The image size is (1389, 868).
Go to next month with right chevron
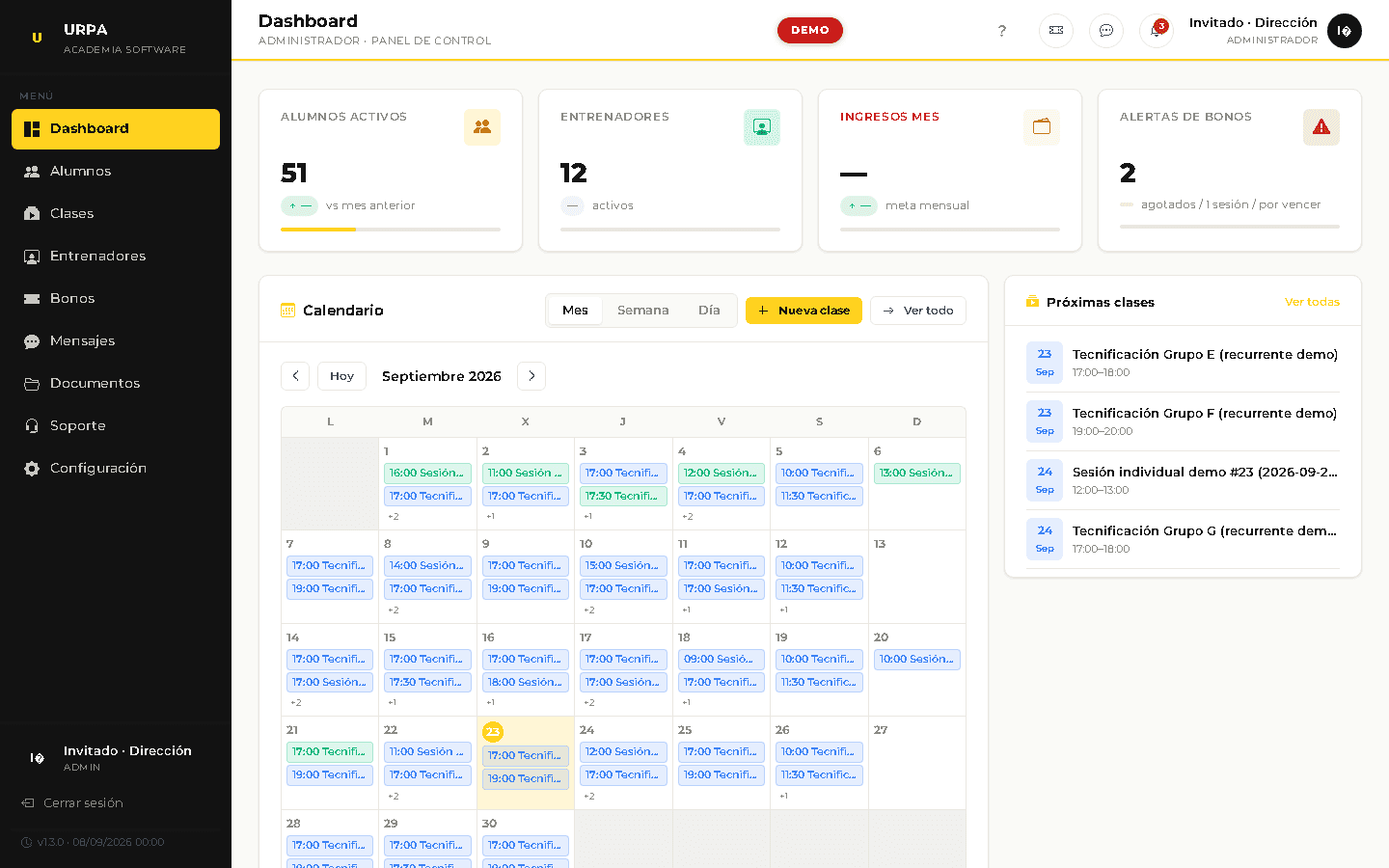click(x=531, y=376)
